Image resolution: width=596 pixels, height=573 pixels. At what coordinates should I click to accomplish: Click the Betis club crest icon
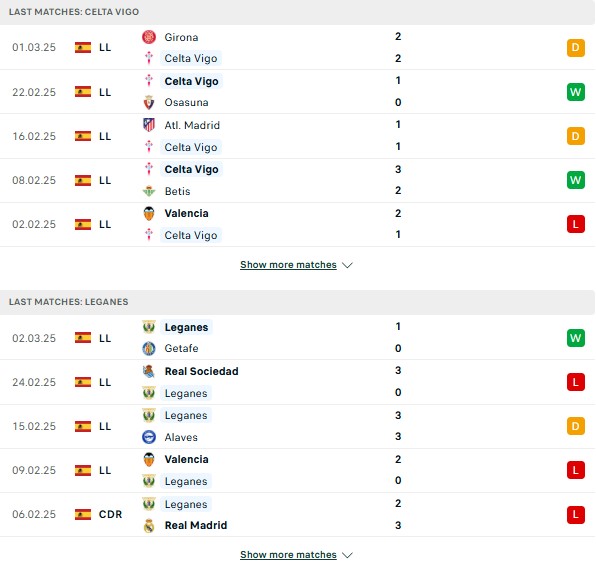(149, 191)
